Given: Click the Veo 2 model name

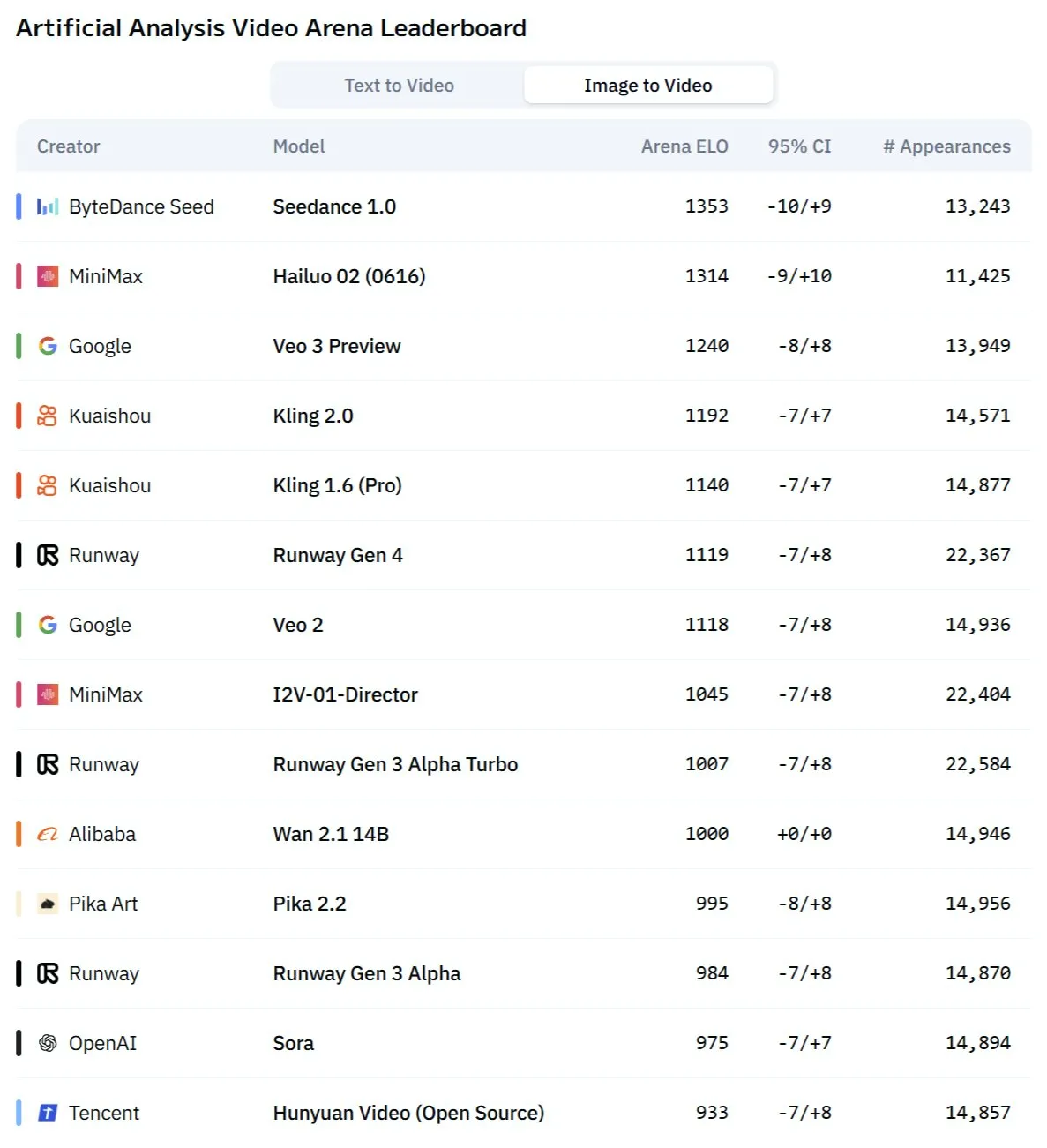Looking at the screenshot, I should pos(298,625).
